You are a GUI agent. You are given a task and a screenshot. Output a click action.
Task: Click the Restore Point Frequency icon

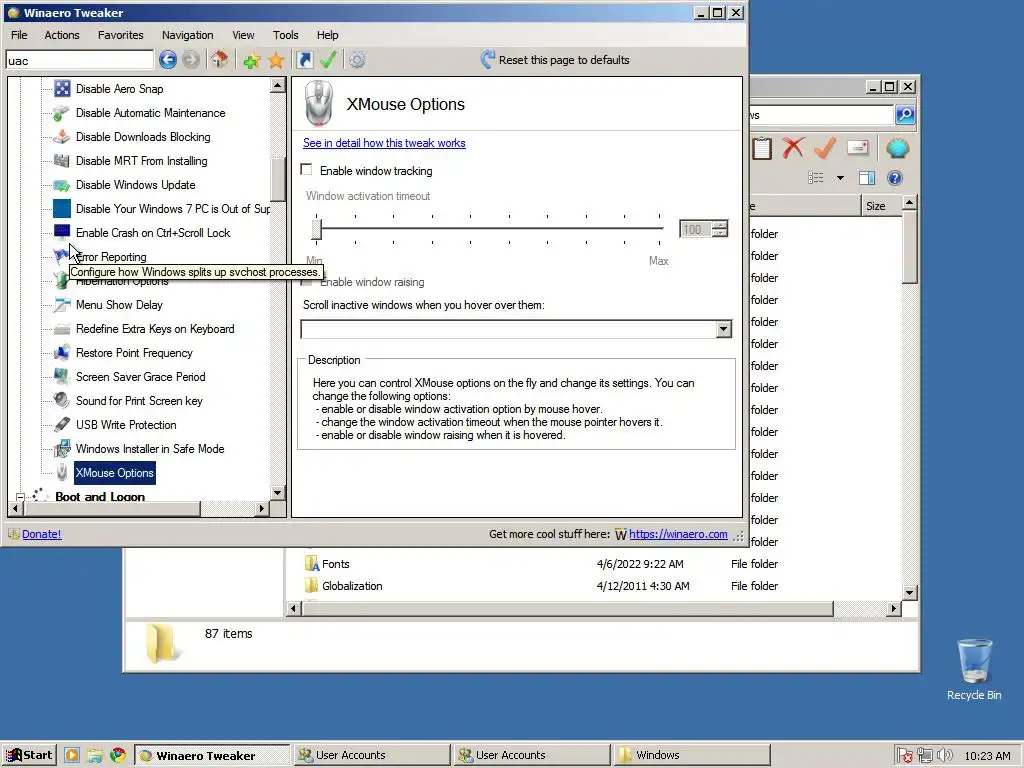click(x=62, y=353)
